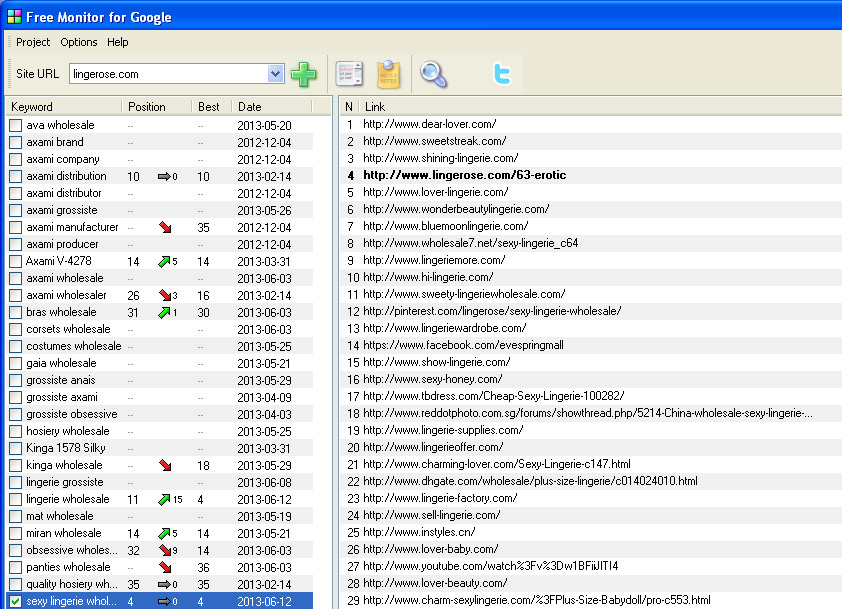
Task: Click the green up arrow for miran wholesale
Action: (x=164, y=533)
